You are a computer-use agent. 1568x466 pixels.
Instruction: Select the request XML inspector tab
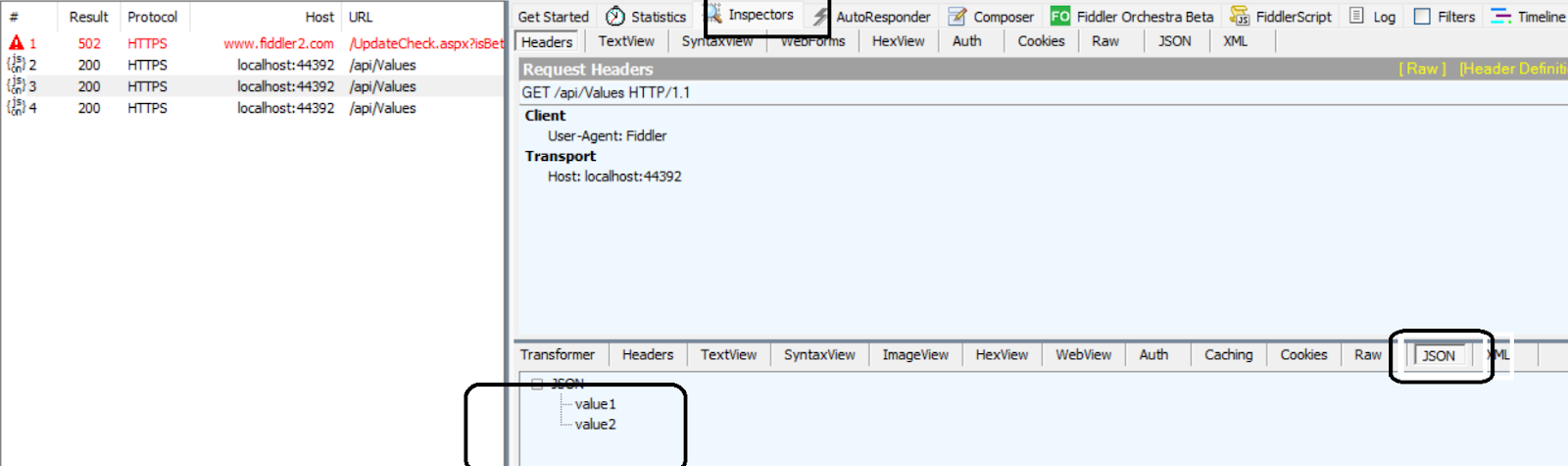point(1236,41)
